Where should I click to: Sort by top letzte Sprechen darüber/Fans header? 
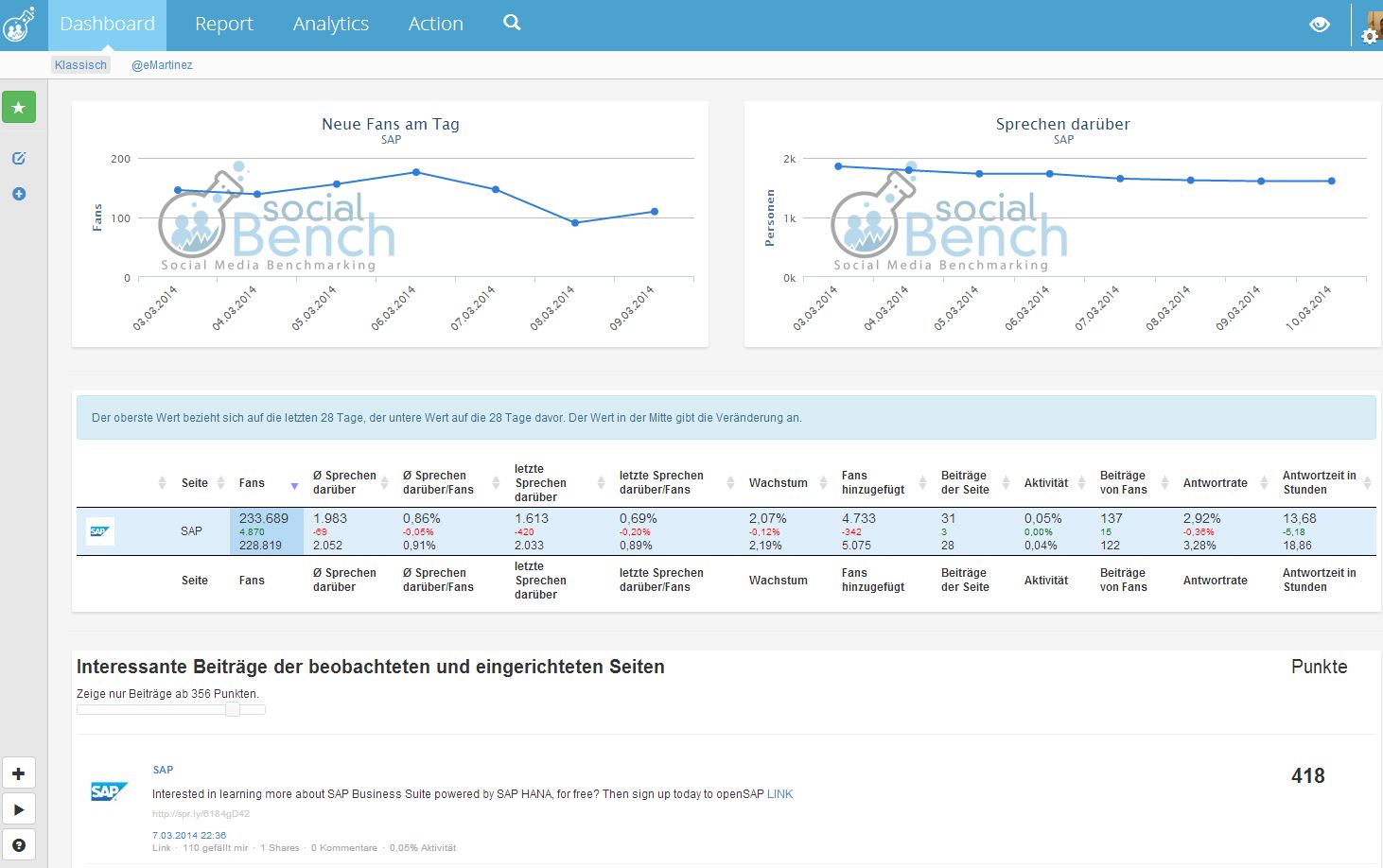click(x=661, y=482)
